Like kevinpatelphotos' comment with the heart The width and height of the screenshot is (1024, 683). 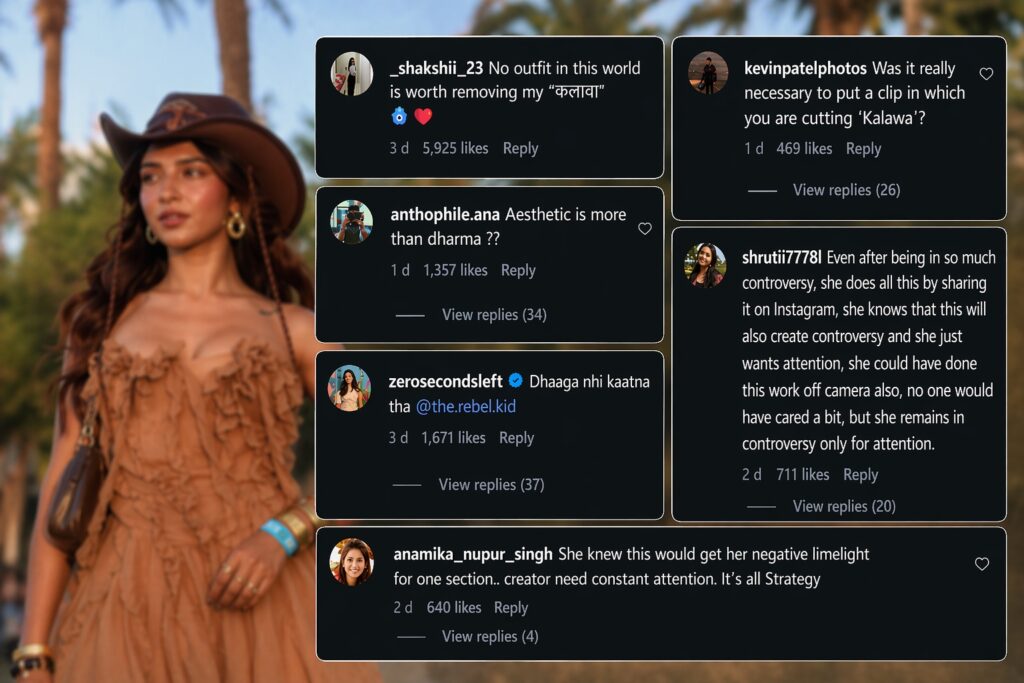[x=986, y=74]
